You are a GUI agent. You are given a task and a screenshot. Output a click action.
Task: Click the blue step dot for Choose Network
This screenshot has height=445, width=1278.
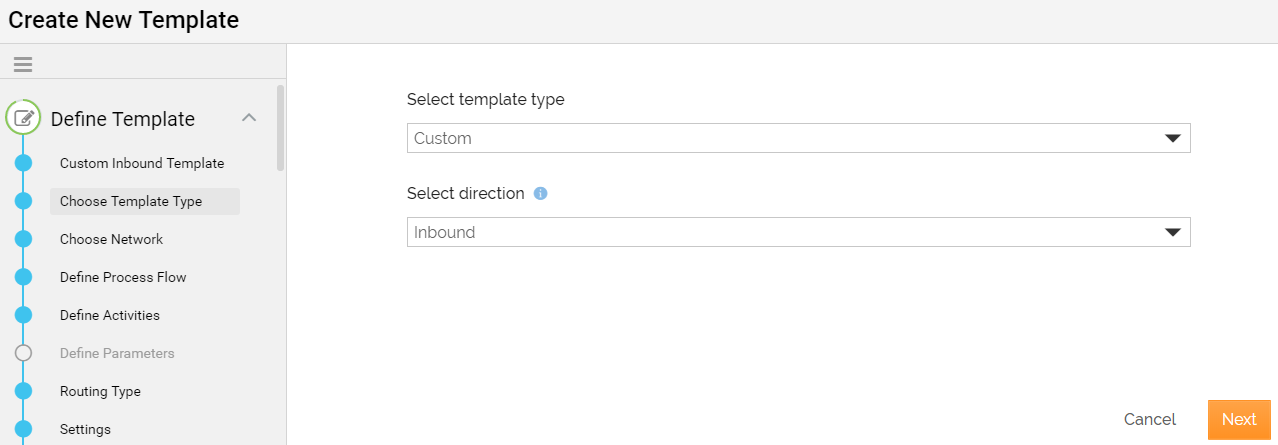click(24, 239)
